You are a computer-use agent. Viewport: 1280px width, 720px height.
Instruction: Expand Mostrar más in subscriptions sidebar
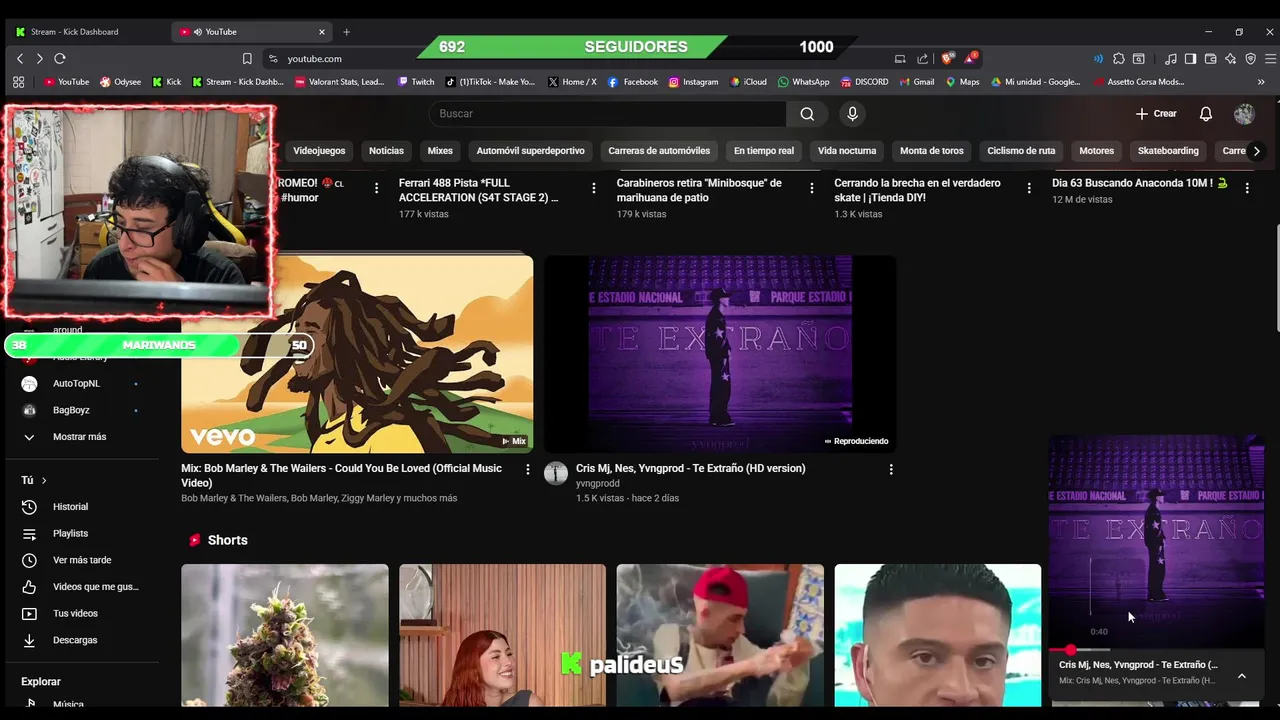tap(80, 437)
